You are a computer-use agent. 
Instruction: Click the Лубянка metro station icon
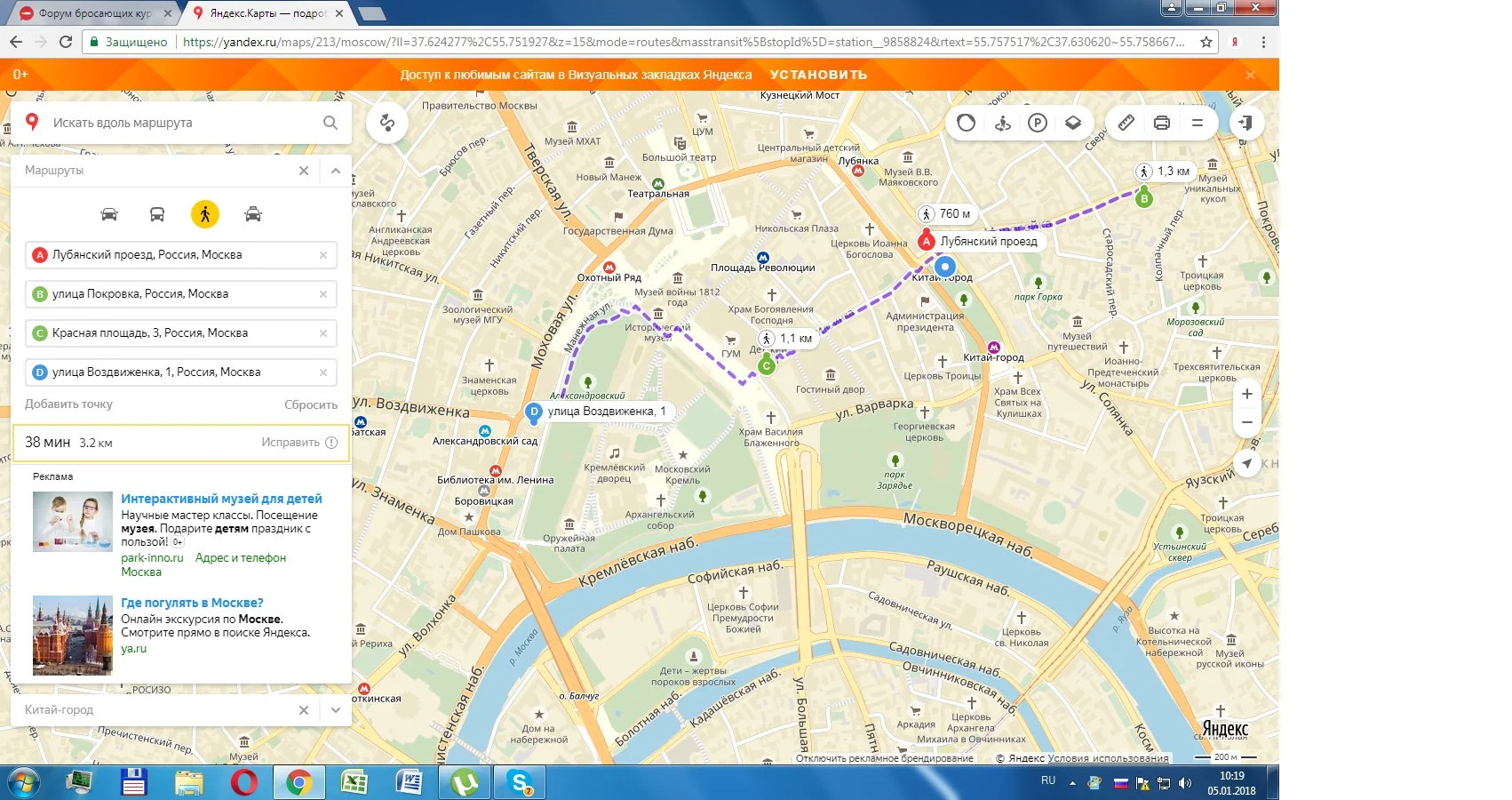pos(857,172)
